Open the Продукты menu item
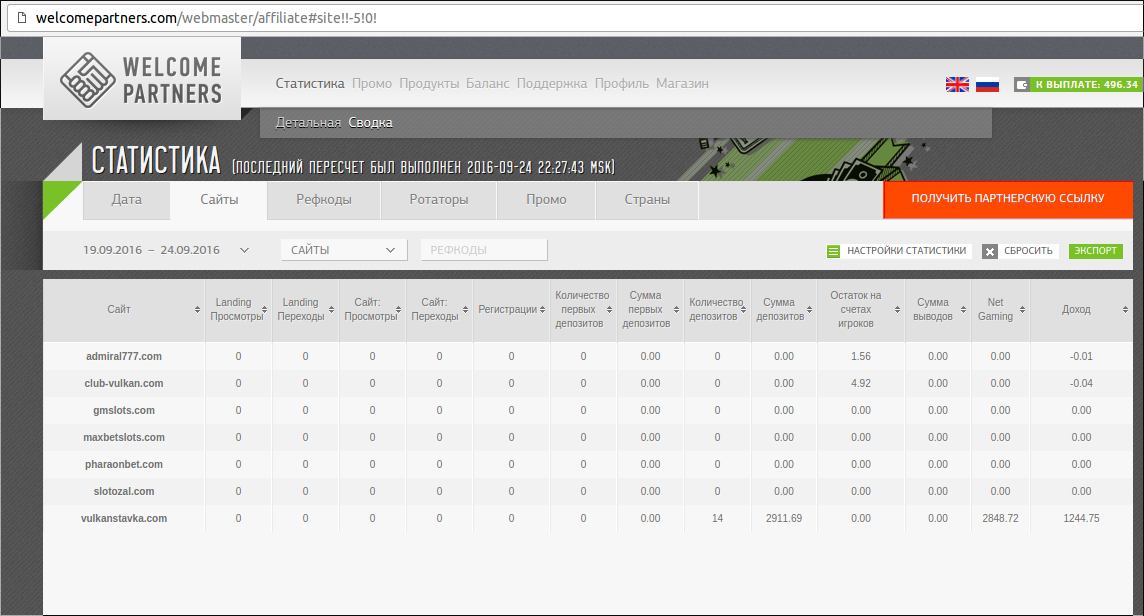The width and height of the screenshot is (1144, 616). [x=429, y=83]
